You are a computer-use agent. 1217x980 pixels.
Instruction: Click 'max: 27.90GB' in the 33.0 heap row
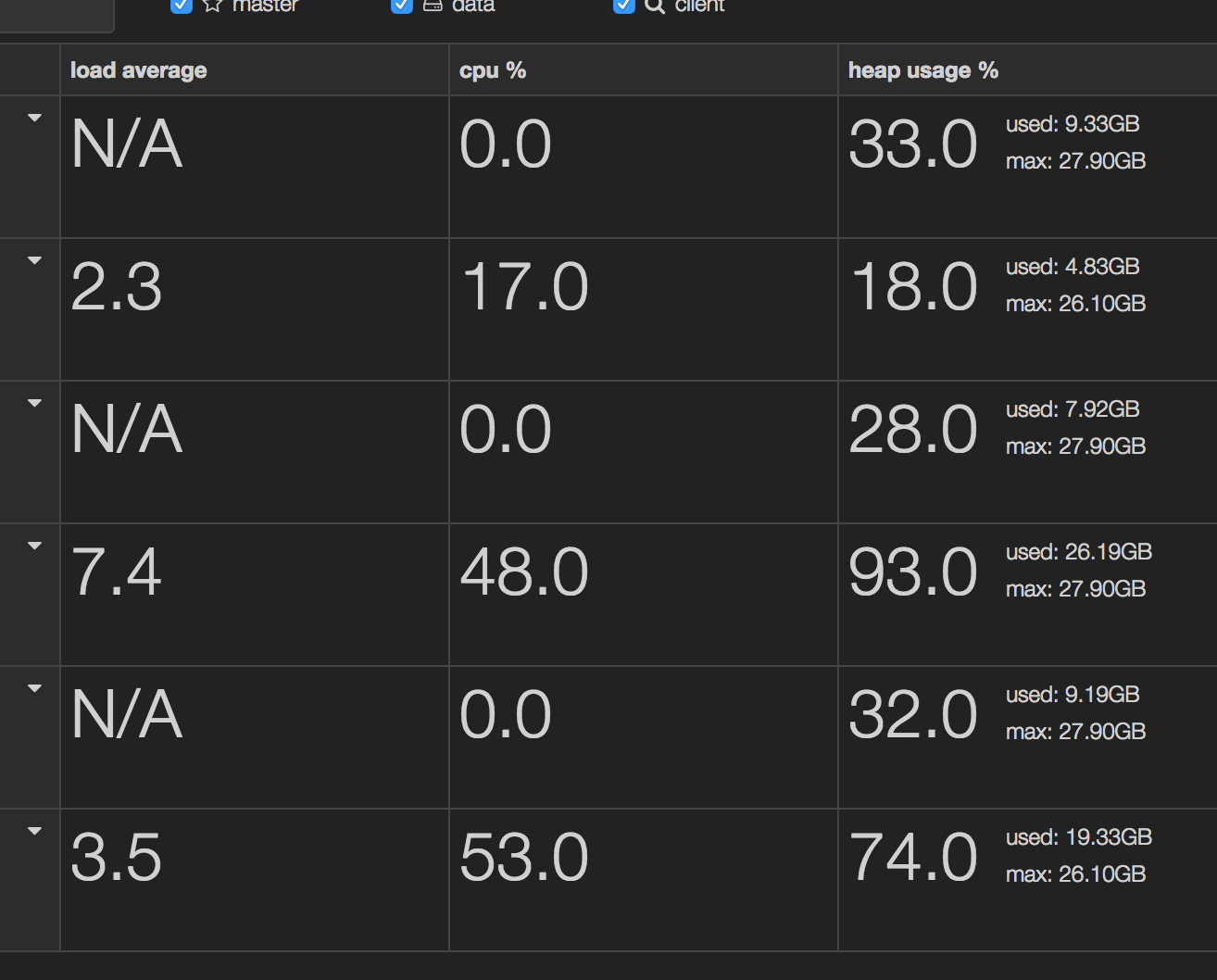point(1076,161)
